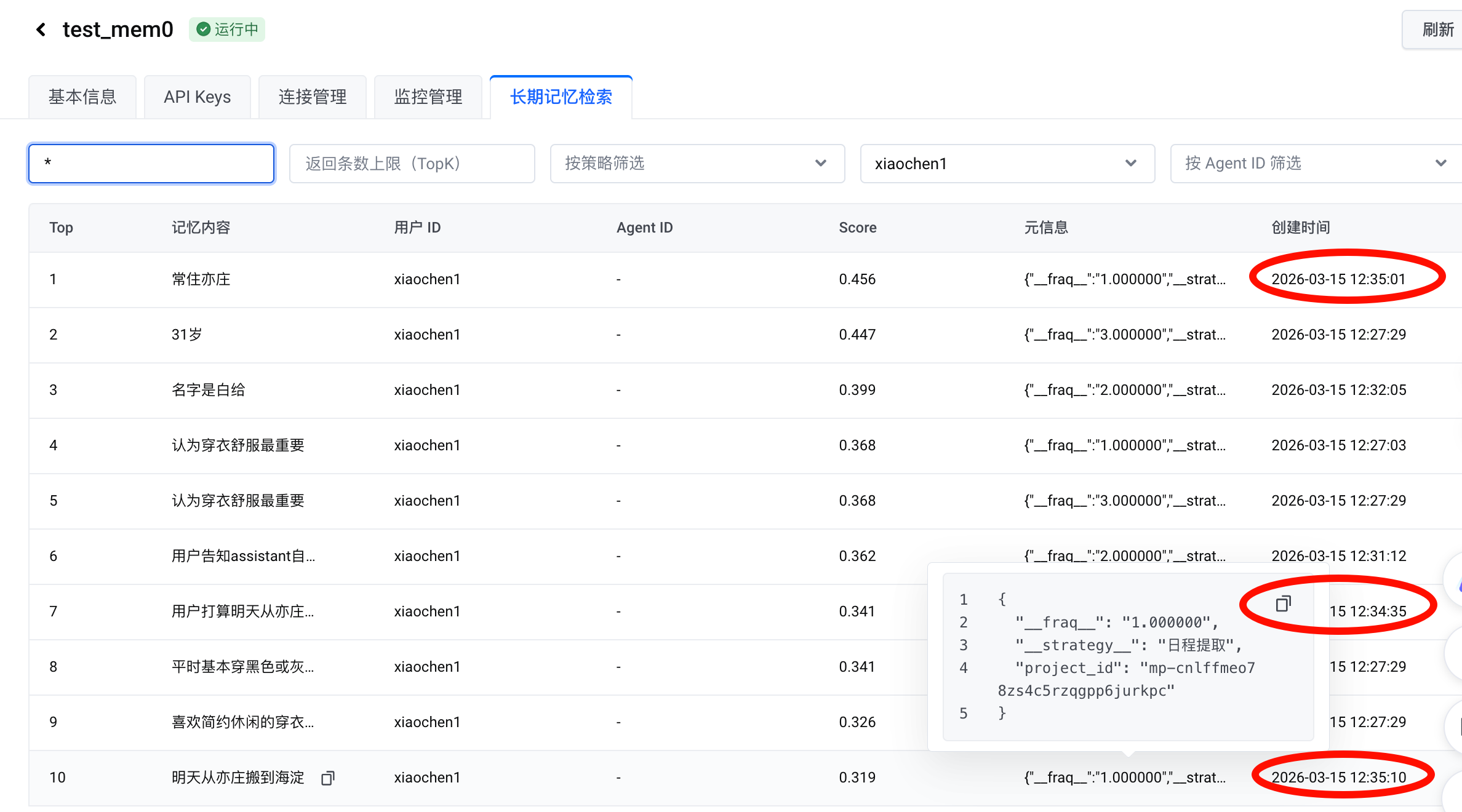1462x812 pixels.
Task: Open the 按 Agent ID 筛选 dropdown
Action: point(1314,163)
